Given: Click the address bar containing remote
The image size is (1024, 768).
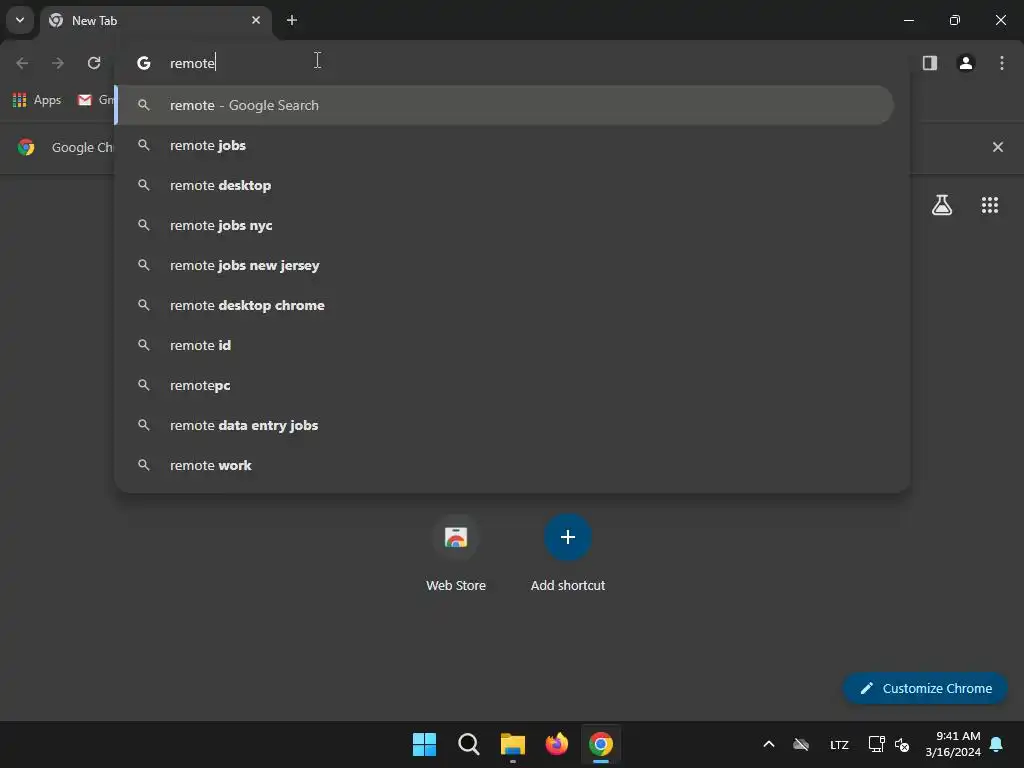Looking at the screenshot, I should coord(512,63).
